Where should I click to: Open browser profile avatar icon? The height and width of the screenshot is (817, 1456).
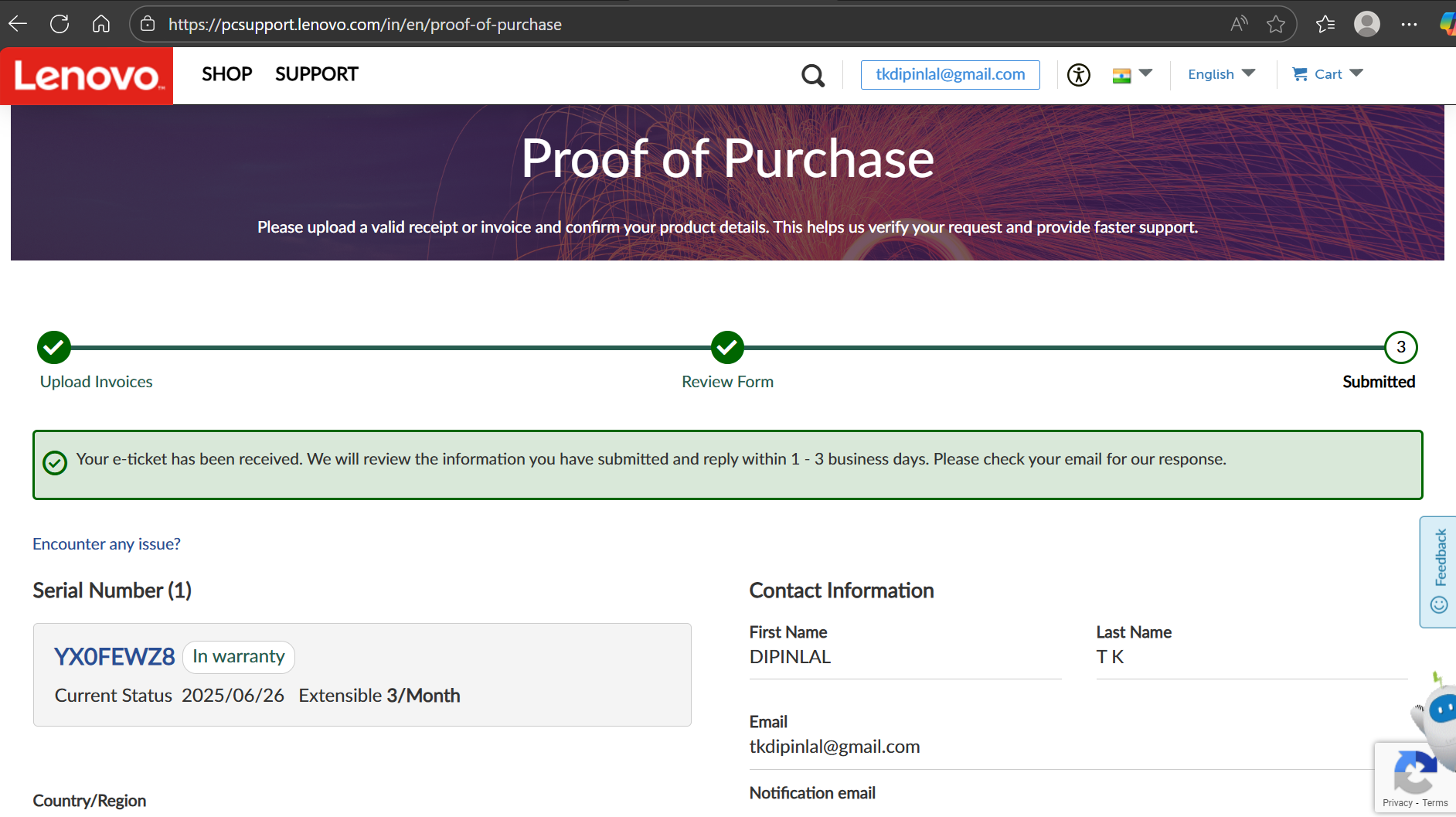point(1366,24)
